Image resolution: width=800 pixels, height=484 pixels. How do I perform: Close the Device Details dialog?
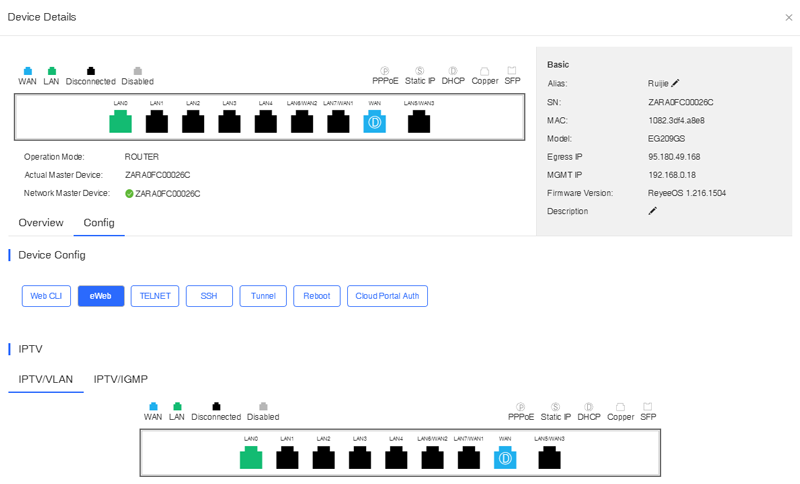click(788, 18)
